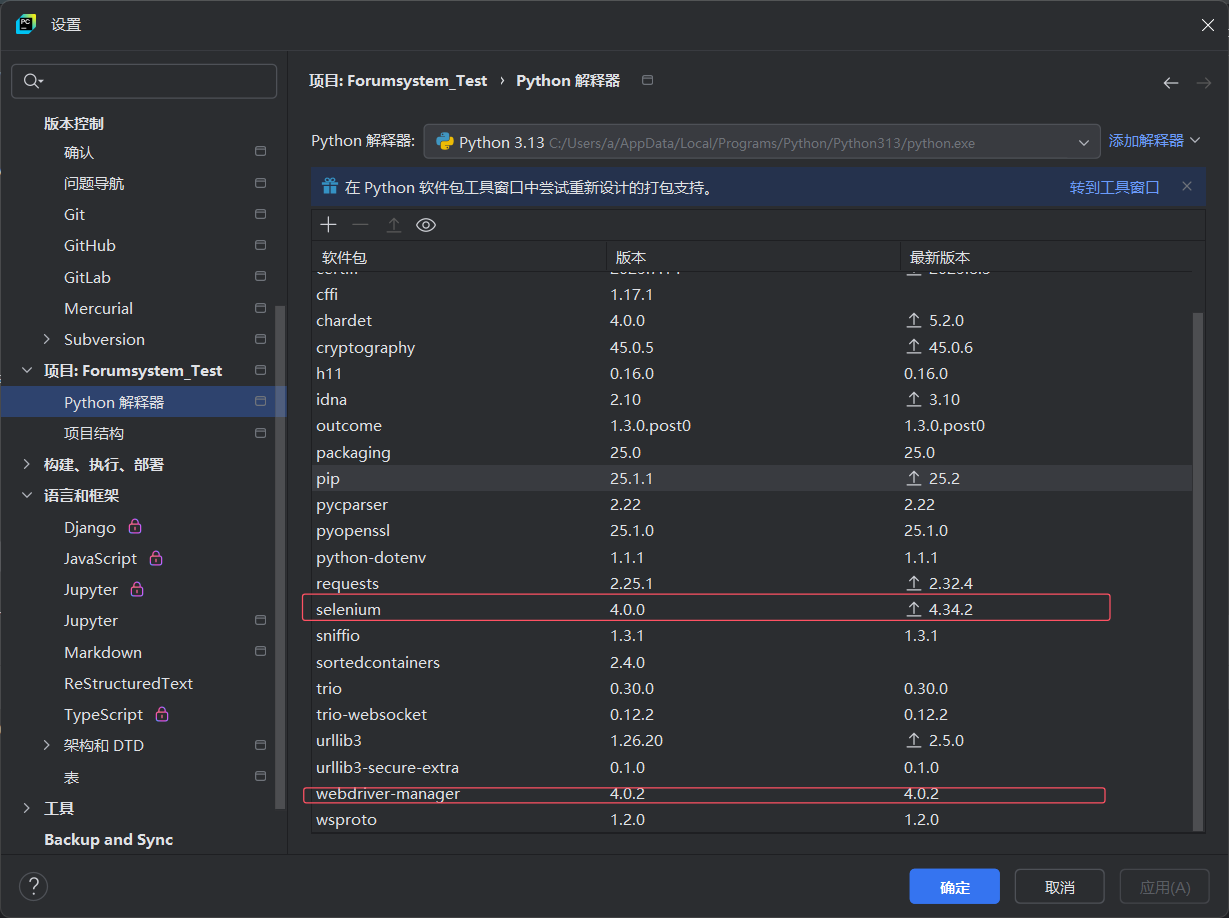Select the urllib3-secure-extra package row
Viewport: 1229px width, 918px height.
point(751,767)
